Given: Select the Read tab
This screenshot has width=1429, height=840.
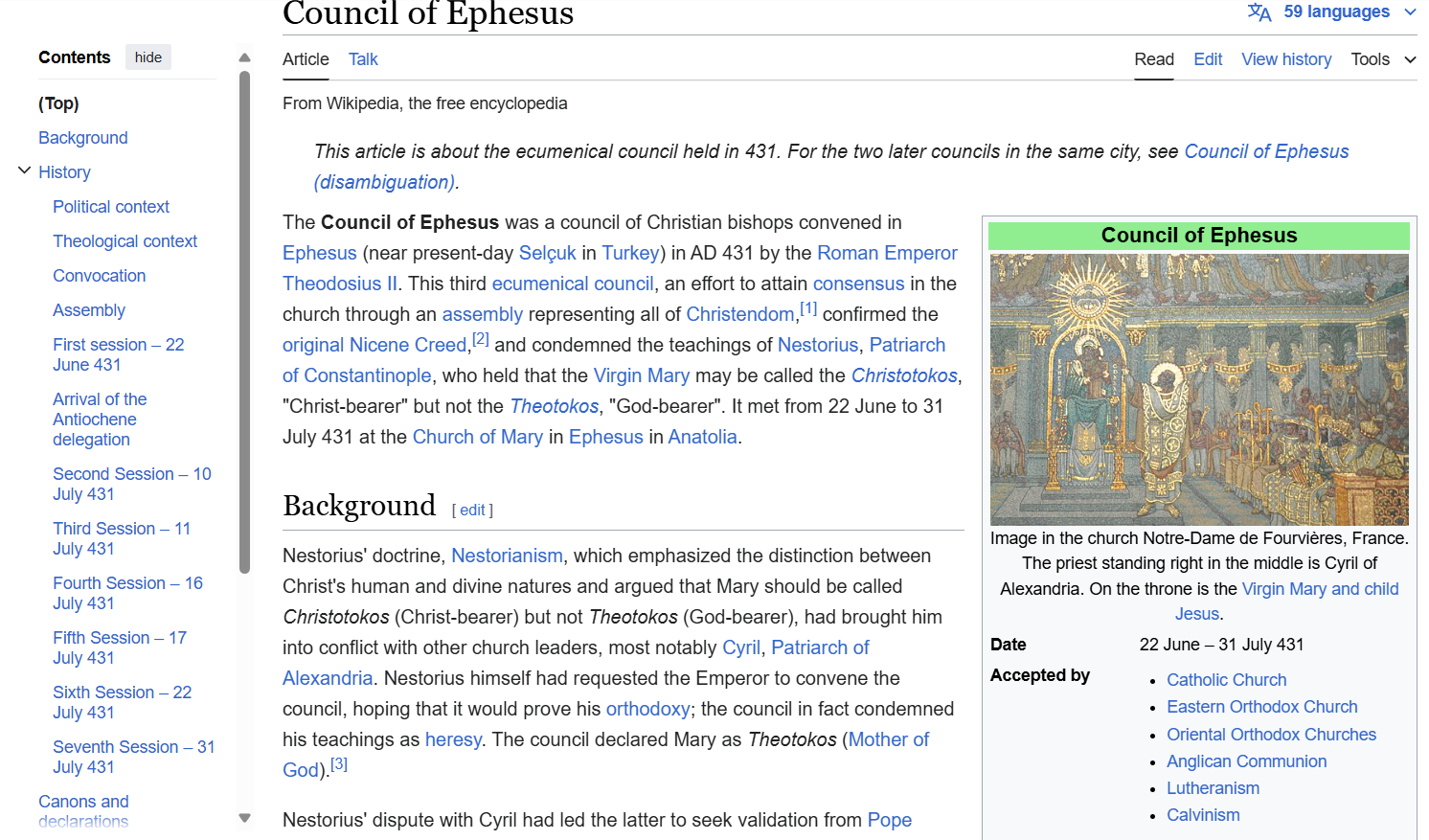Looking at the screenshot, I should (1154, 59).
